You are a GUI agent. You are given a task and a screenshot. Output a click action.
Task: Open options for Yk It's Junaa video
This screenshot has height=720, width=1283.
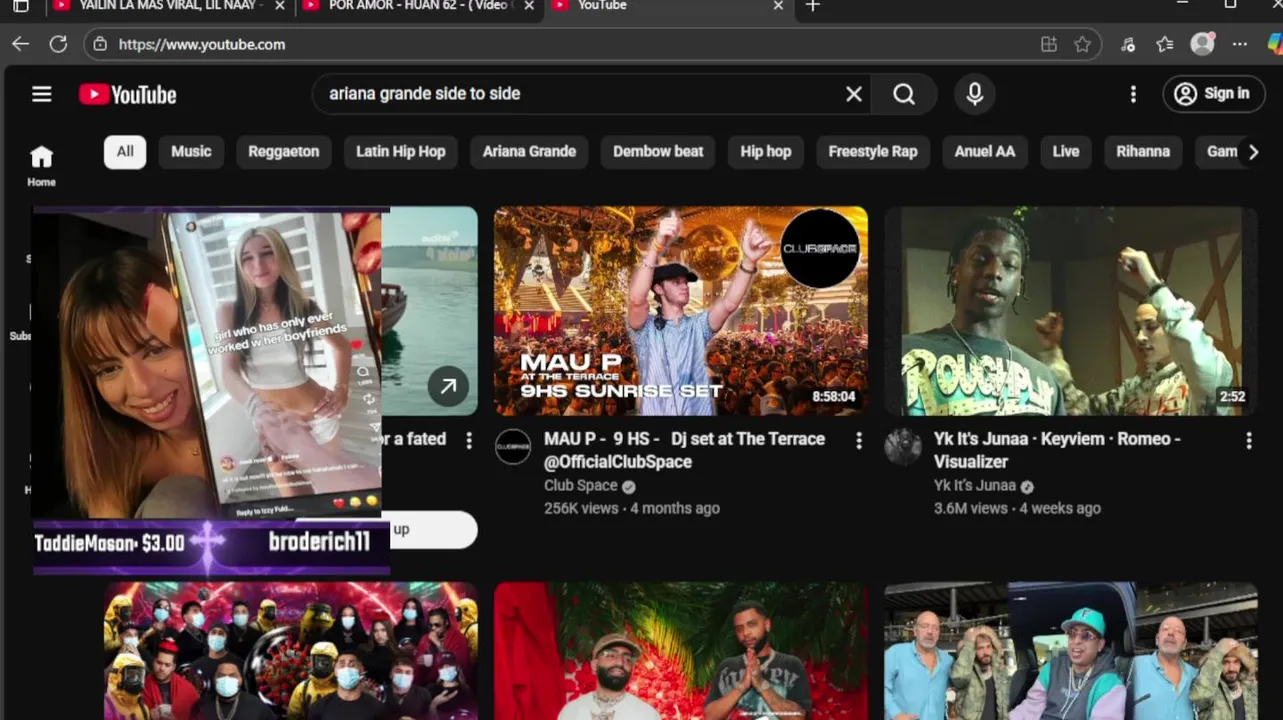point(1248,440)
